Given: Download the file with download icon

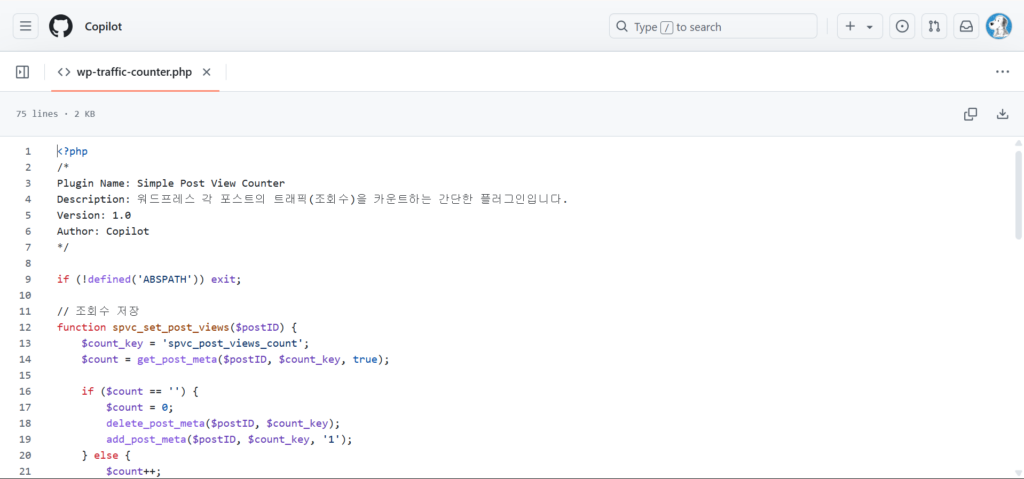Looking at the screenshot, I should point(1002,114).
